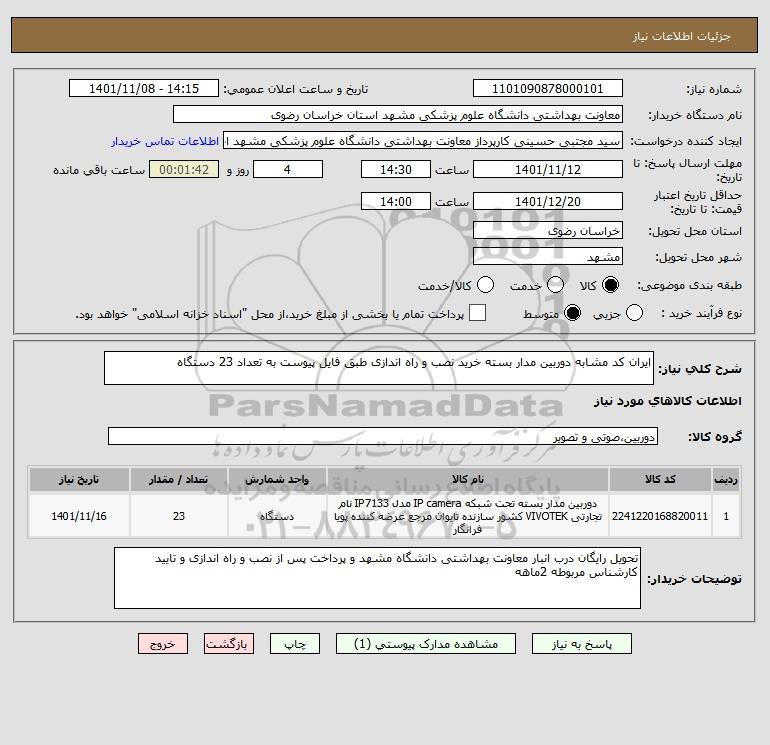Click the delivery province field خراسان رضوی

(548, 230)
